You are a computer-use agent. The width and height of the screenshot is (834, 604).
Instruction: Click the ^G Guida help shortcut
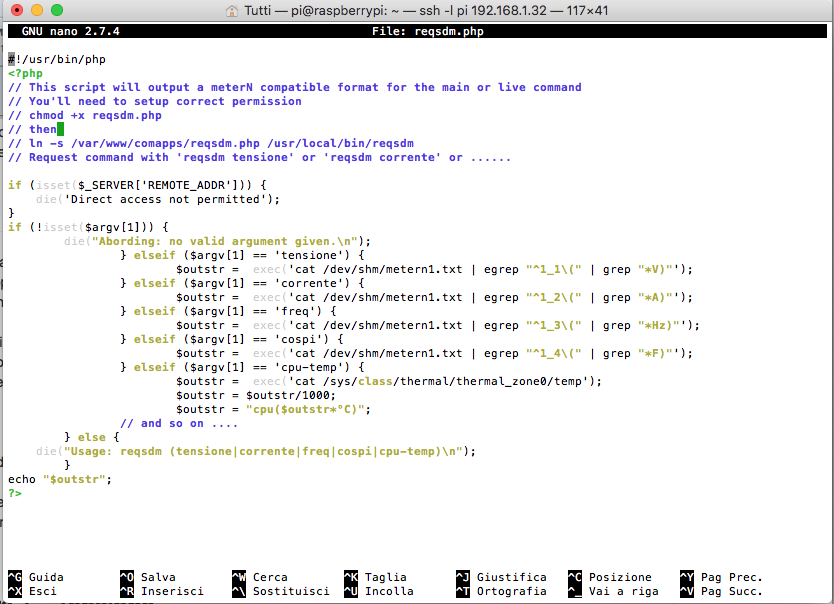pos(36,577)
